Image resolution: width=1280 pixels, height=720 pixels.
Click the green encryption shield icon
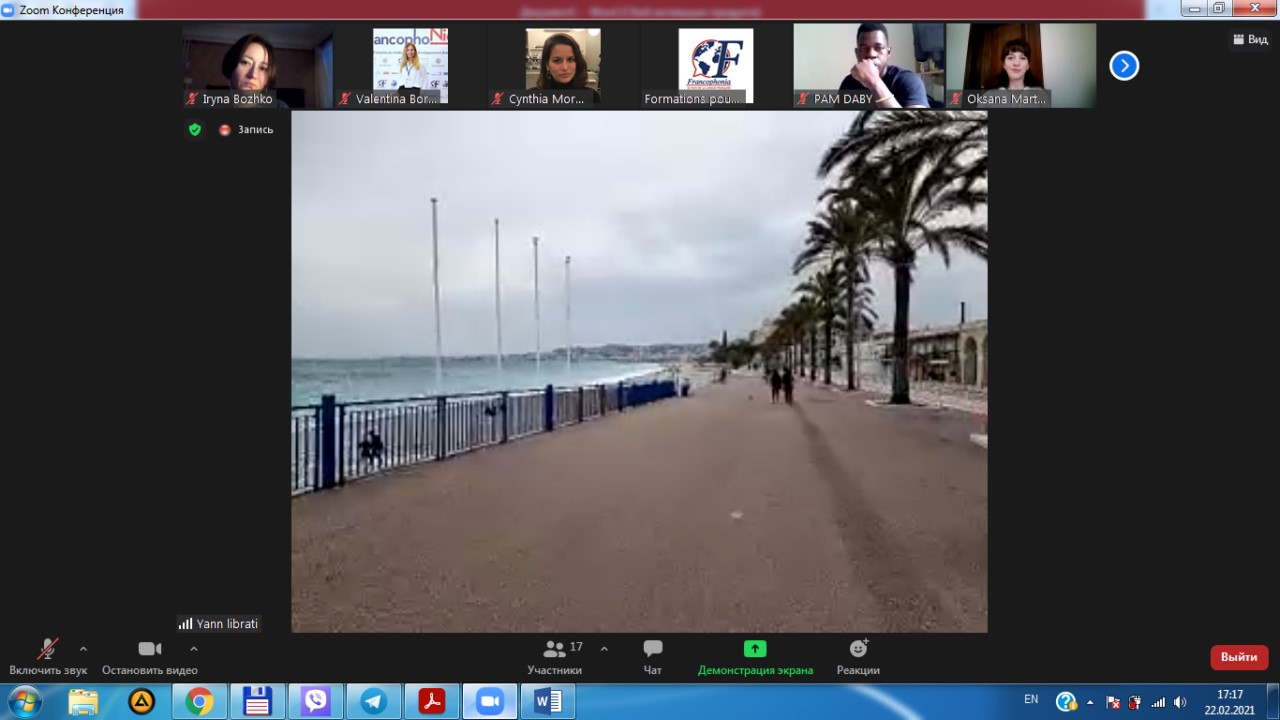tap(195, 129)
